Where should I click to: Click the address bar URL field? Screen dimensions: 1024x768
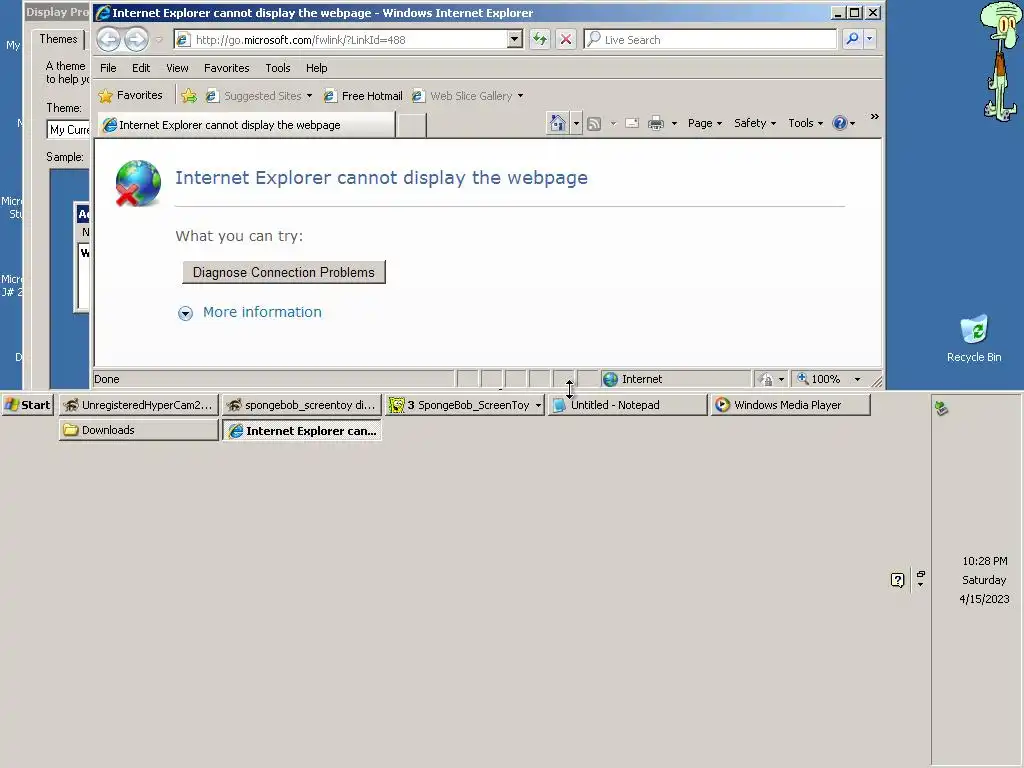(x=350, y=39)
